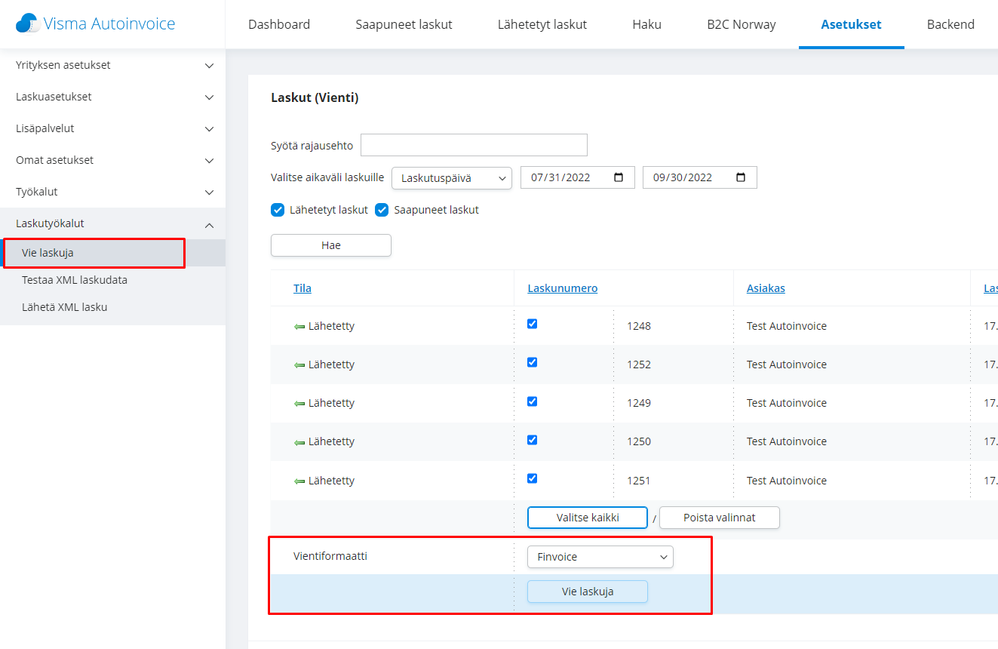Image resolution: width=998 pixels, height=649 pixels.
Task: Open calendar picker on end date 09/30/2022
Action: (741, 178)
